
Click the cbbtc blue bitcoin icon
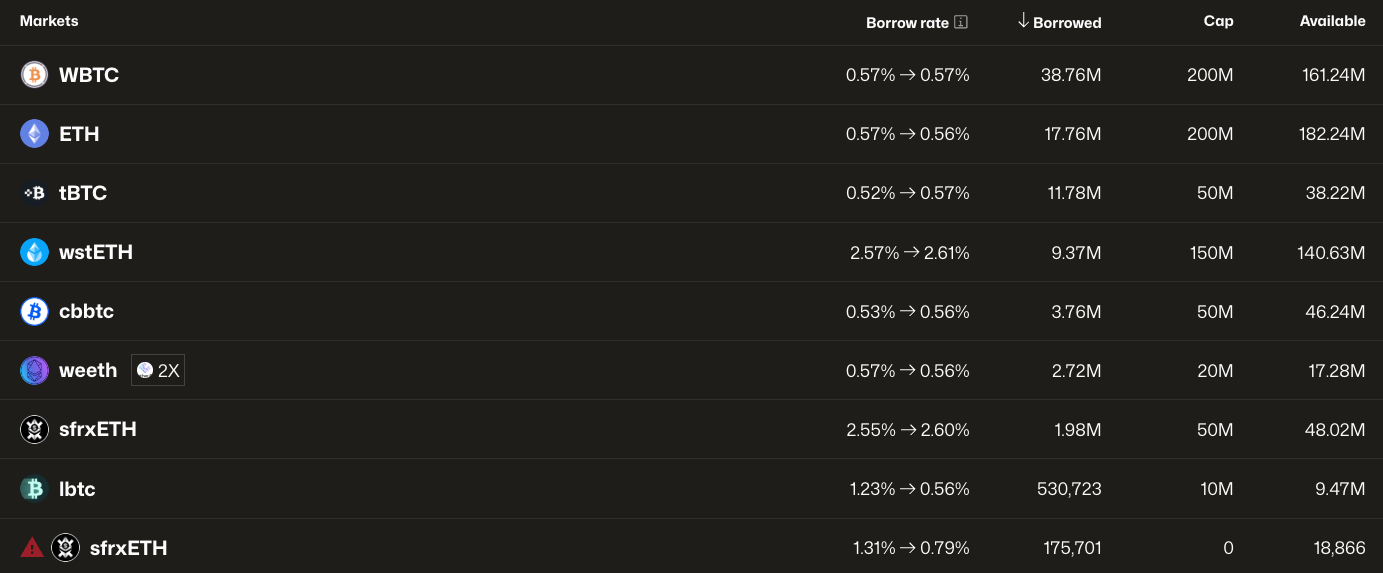pos(34,311)
